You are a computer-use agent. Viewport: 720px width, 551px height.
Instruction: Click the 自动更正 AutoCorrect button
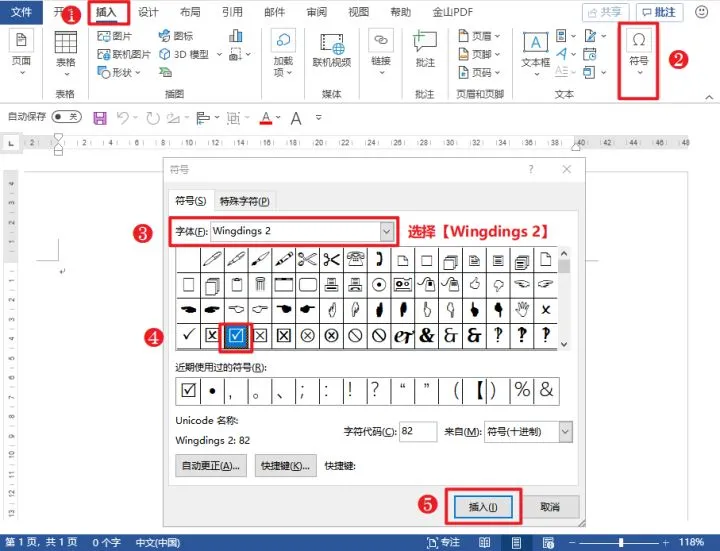tap(211, 466)
